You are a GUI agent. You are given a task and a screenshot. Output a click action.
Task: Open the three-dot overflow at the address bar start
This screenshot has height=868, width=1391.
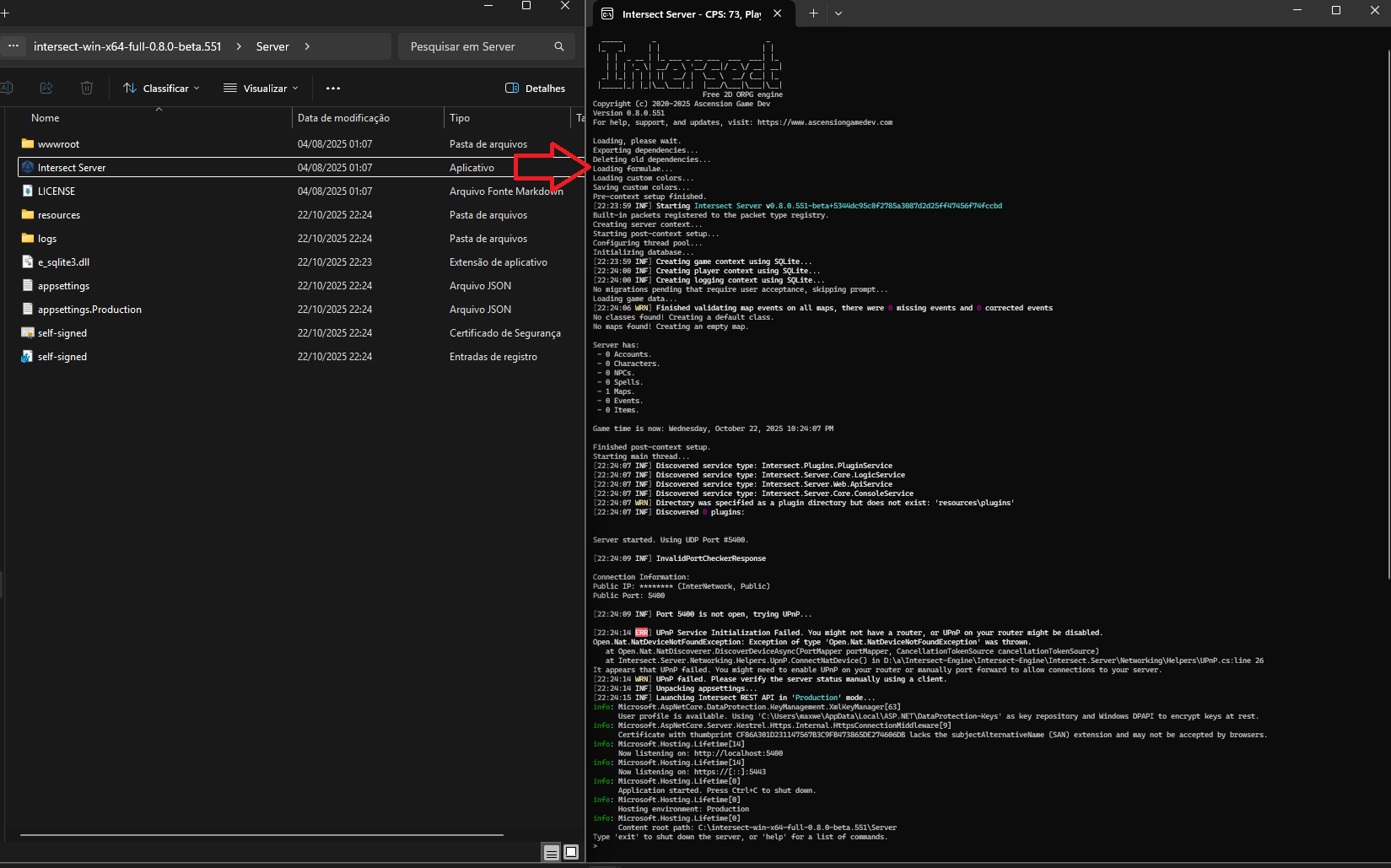click(13, 46)
